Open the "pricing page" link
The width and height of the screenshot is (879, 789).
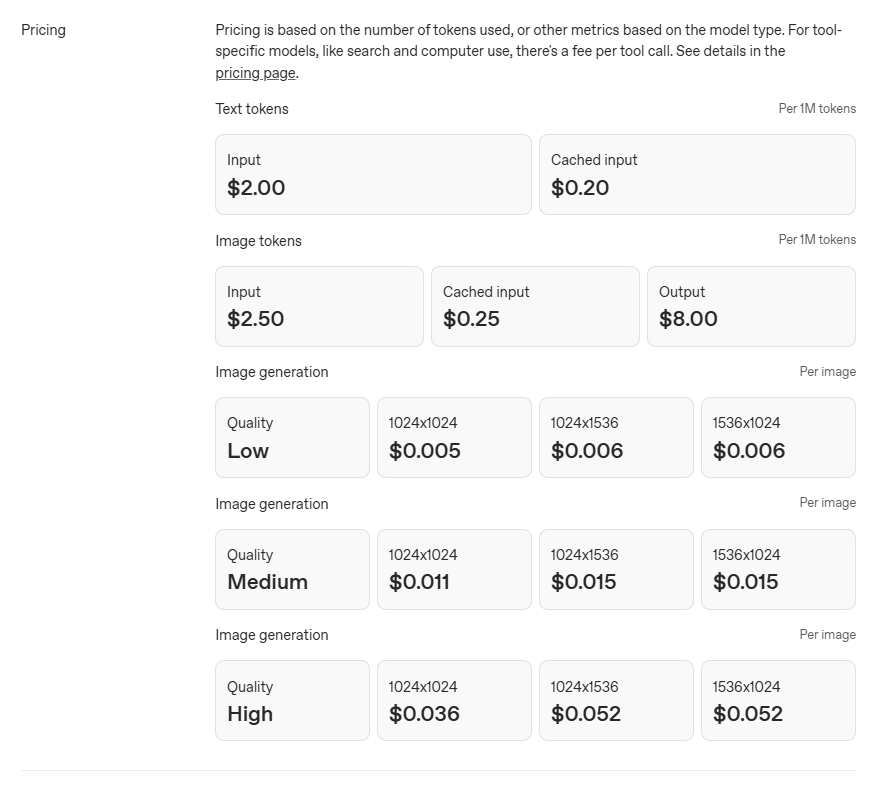point(255,73)
